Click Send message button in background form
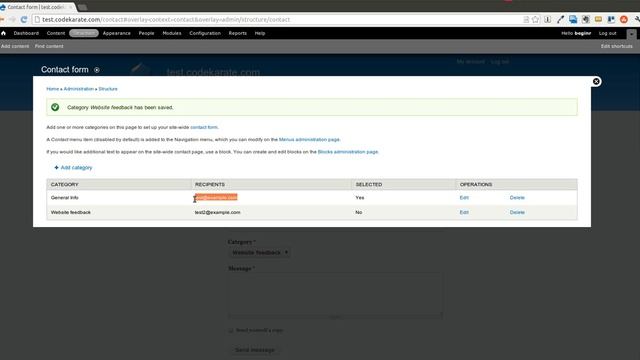 point(255,350)
